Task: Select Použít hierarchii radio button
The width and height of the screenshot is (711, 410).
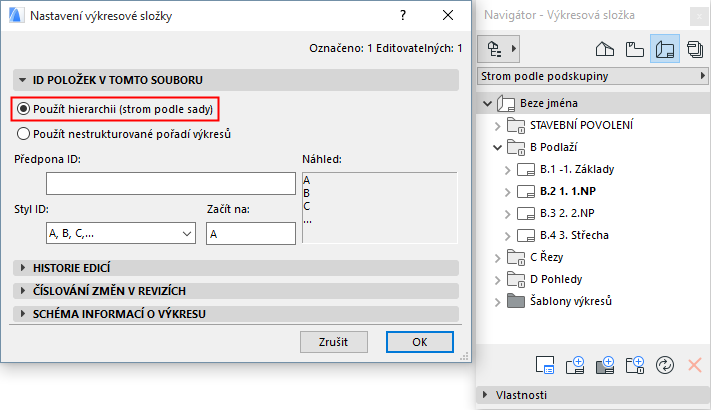Action: [x=23, y=109]
